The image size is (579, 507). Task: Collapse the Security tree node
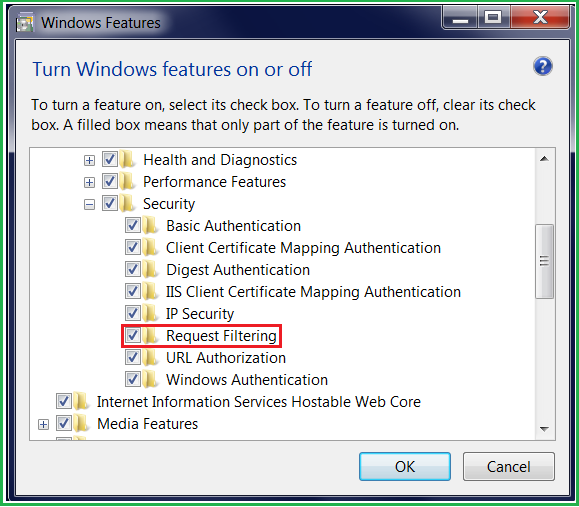pos(89,205)
